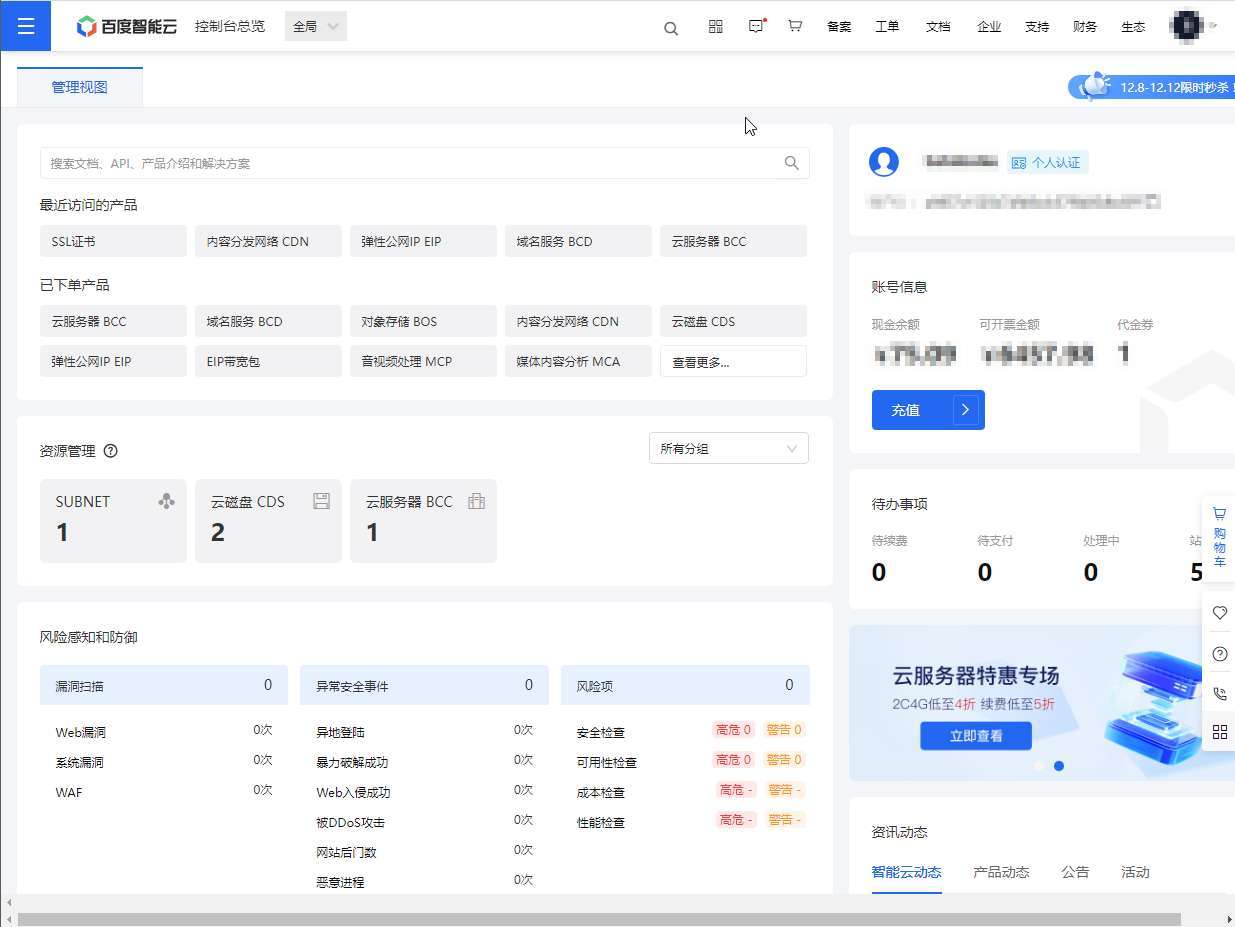The image size is (1235, 927).
Task: Switch to the 产品动态 news tab
Action: 1001,872
